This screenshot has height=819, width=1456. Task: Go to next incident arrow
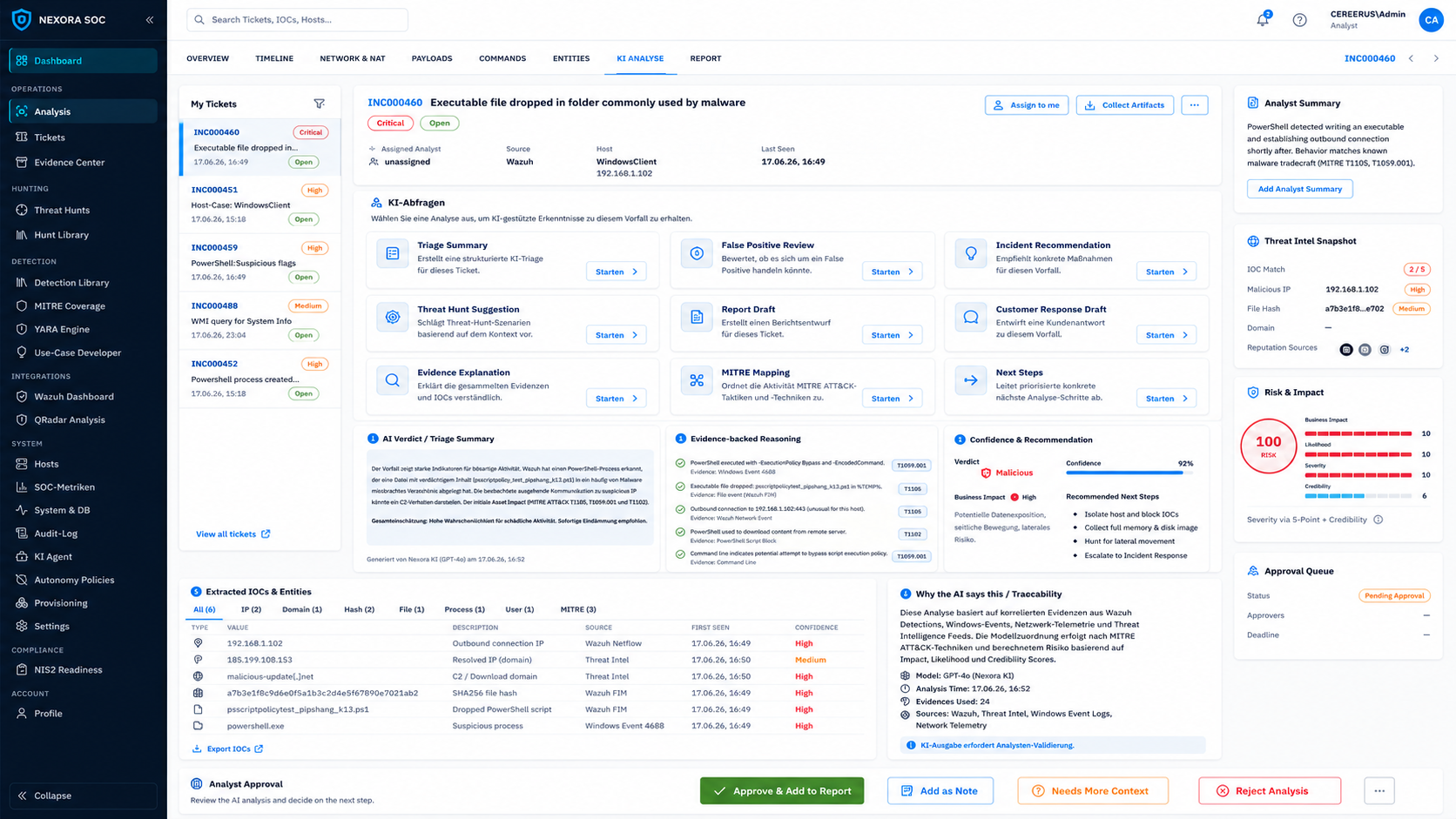click(x=1436, y=58)
